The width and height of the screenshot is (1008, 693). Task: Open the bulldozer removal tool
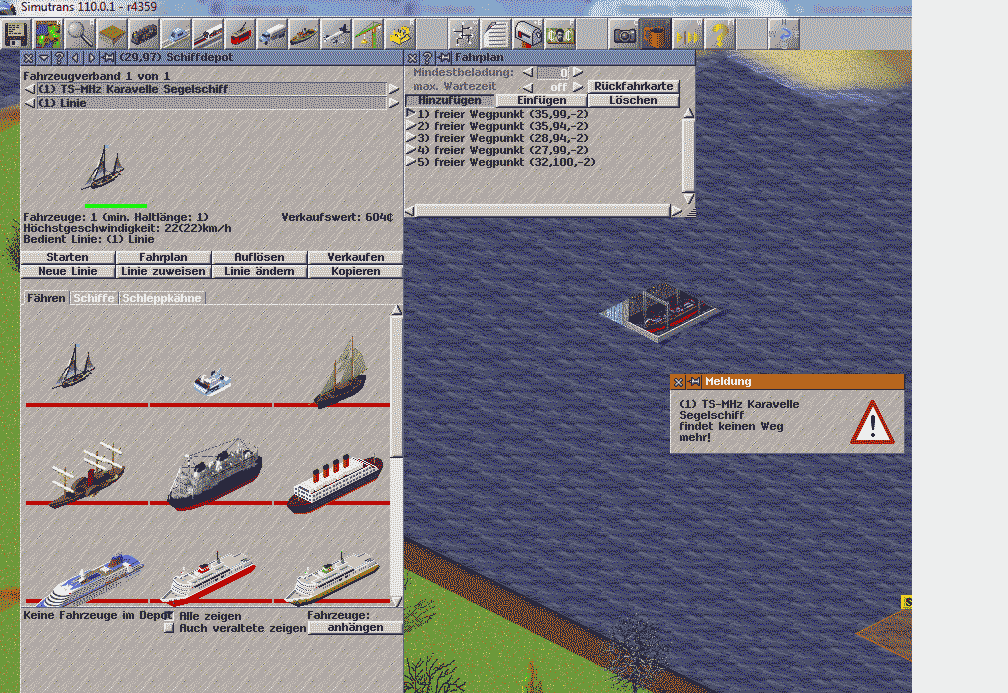point(400,34)
